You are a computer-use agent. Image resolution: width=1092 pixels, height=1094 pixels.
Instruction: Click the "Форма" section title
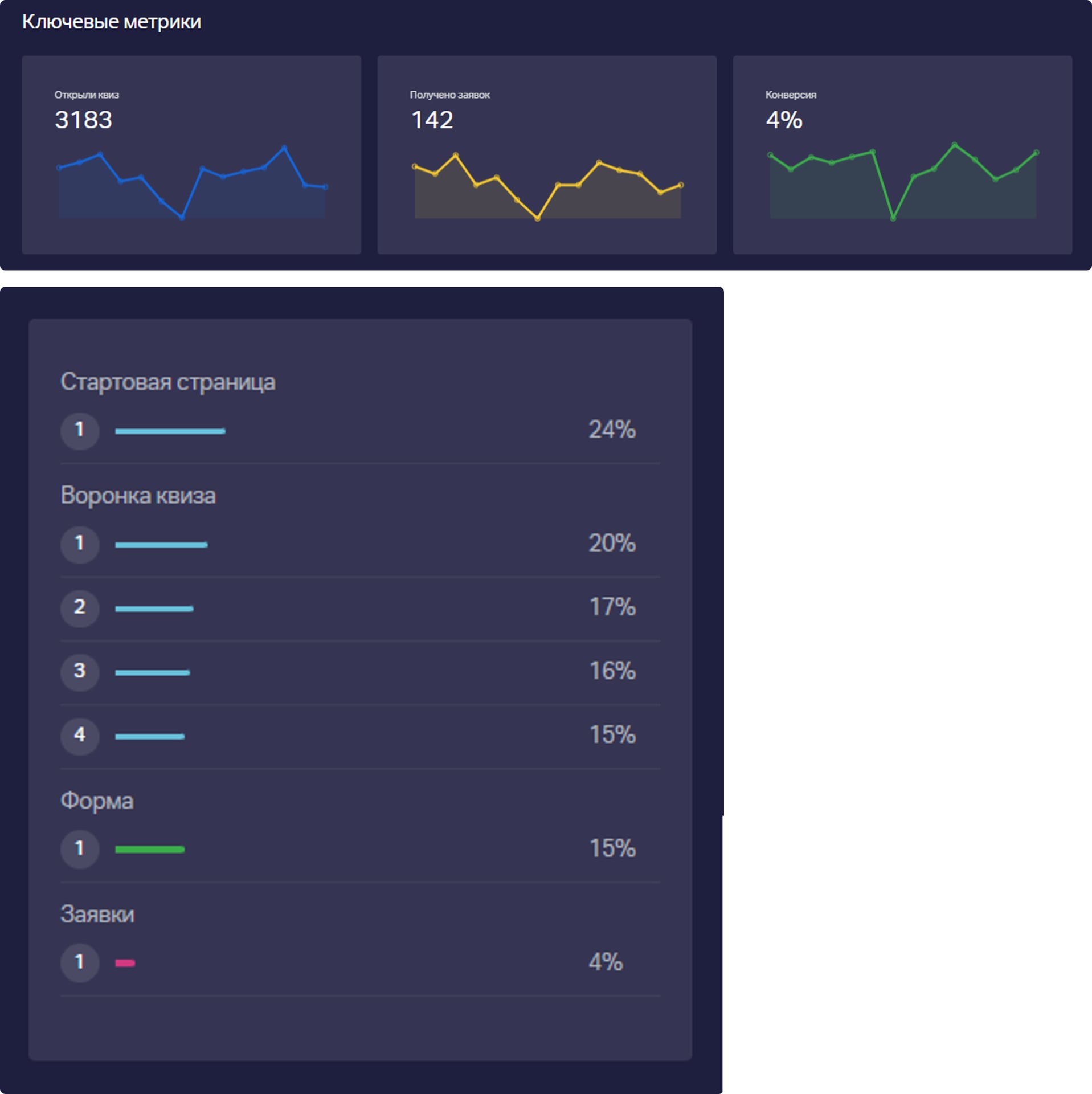pyautogui.click(x=97, y=801)
